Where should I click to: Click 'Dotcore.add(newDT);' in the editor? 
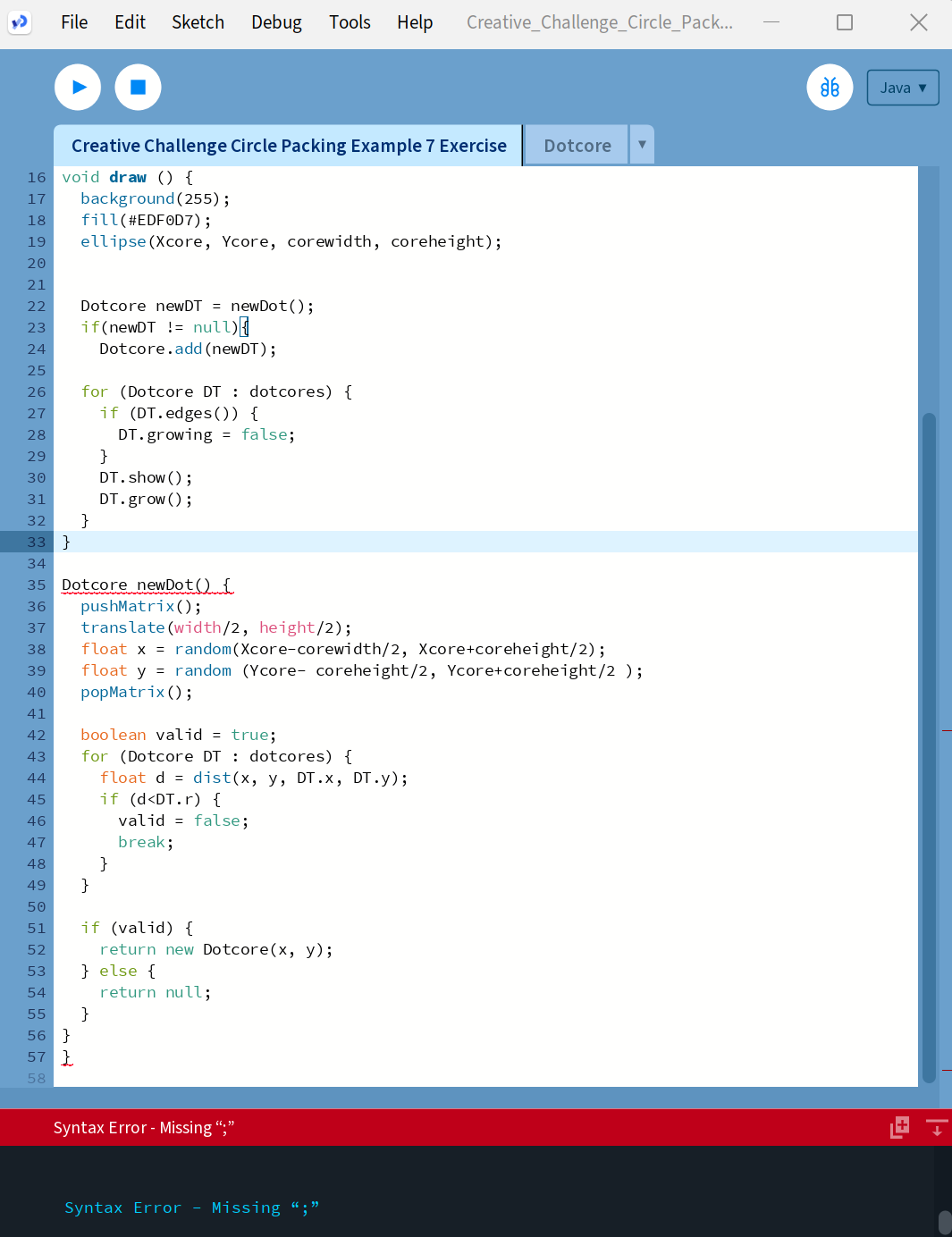pyautogui.click(x=188, y=349)
